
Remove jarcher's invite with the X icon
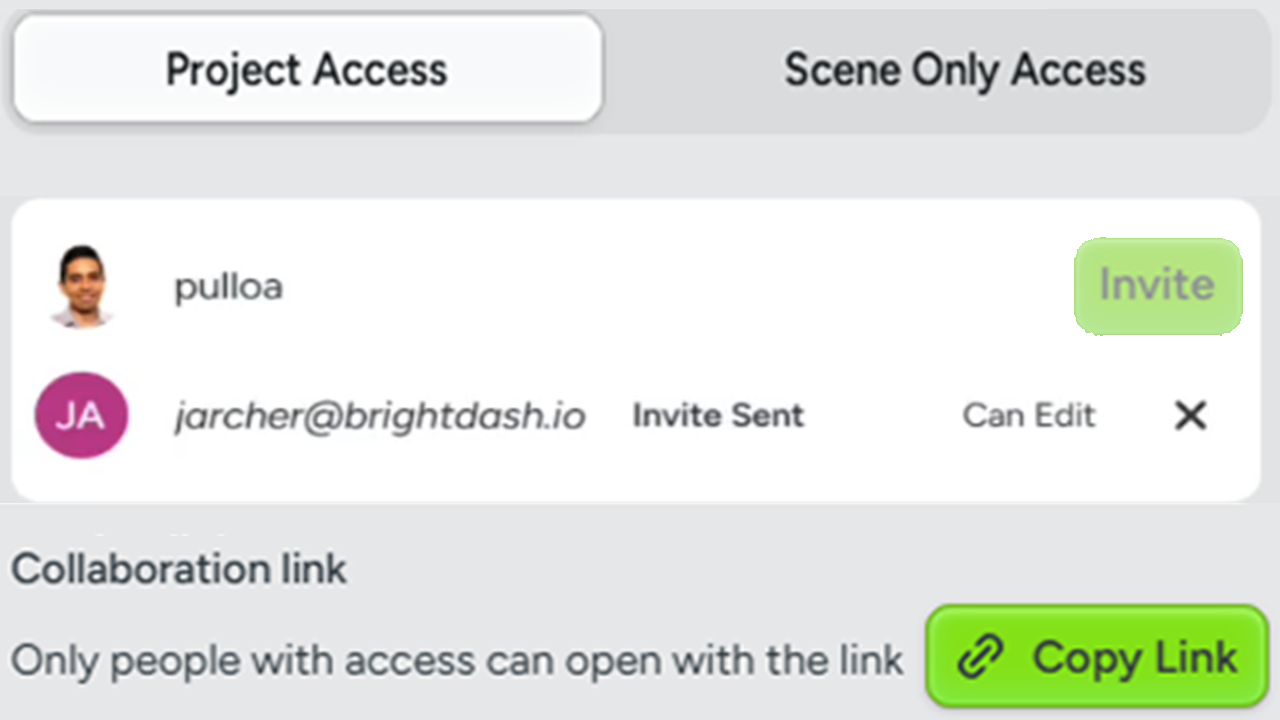pyautogui.click(x=1190, y=416)
